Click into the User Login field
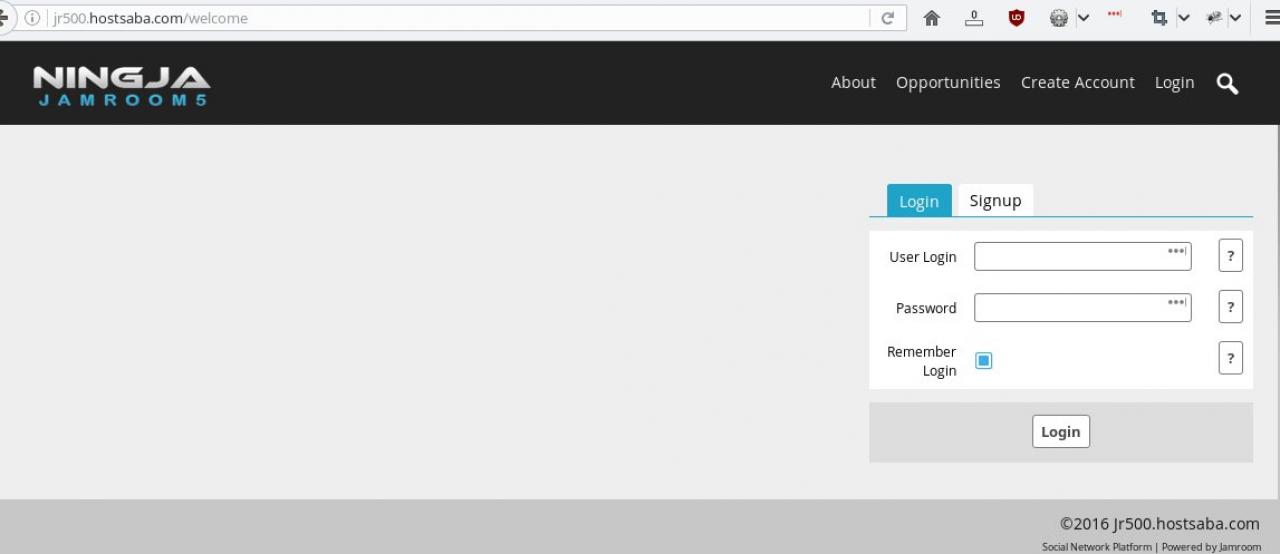The width and height of the screenshot is (1280, 554). pyautogui.click(x=1082, y=256)
